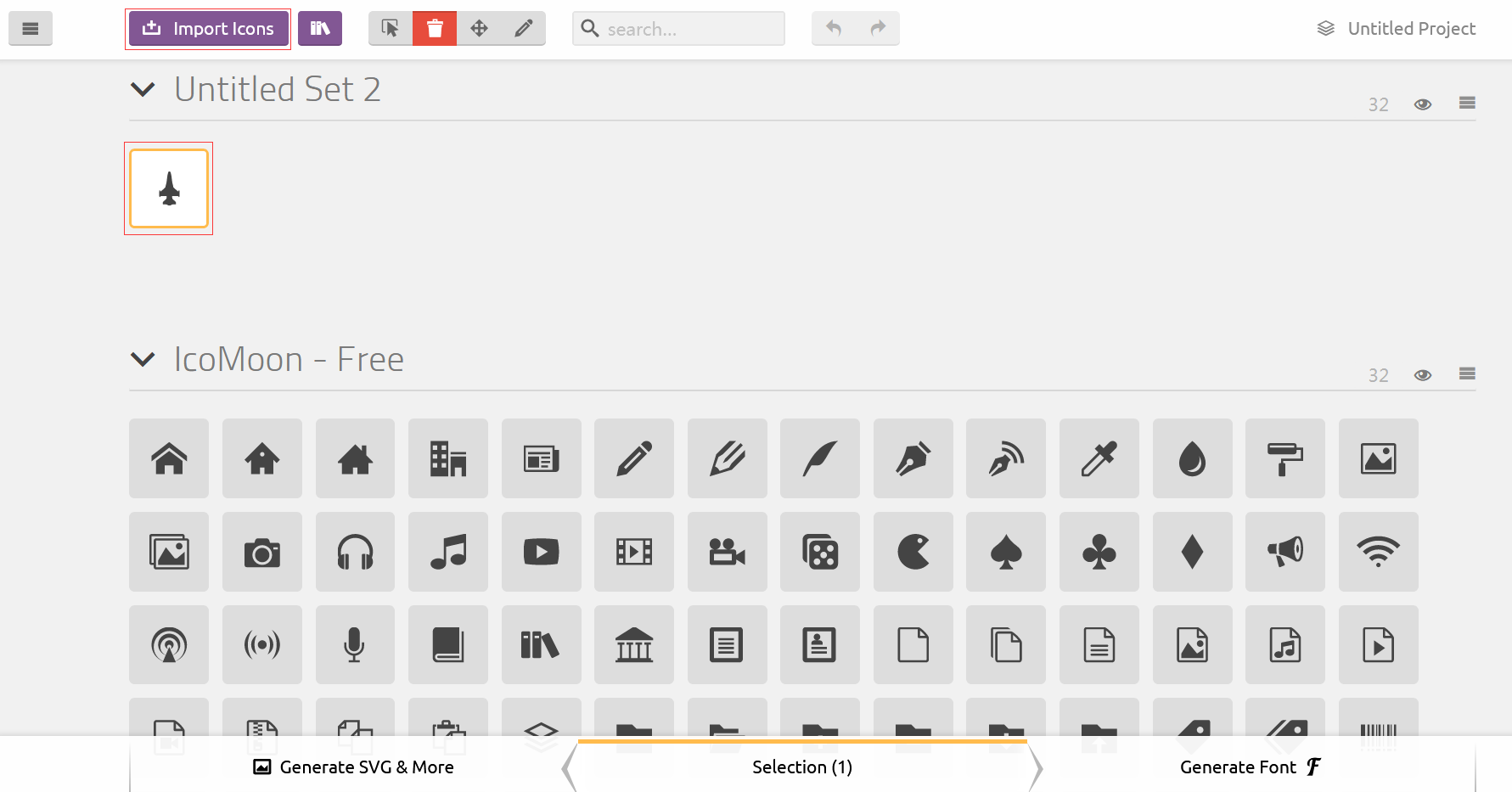
Task: Activate the red Remove trash tool
Action: click(435, 29)
